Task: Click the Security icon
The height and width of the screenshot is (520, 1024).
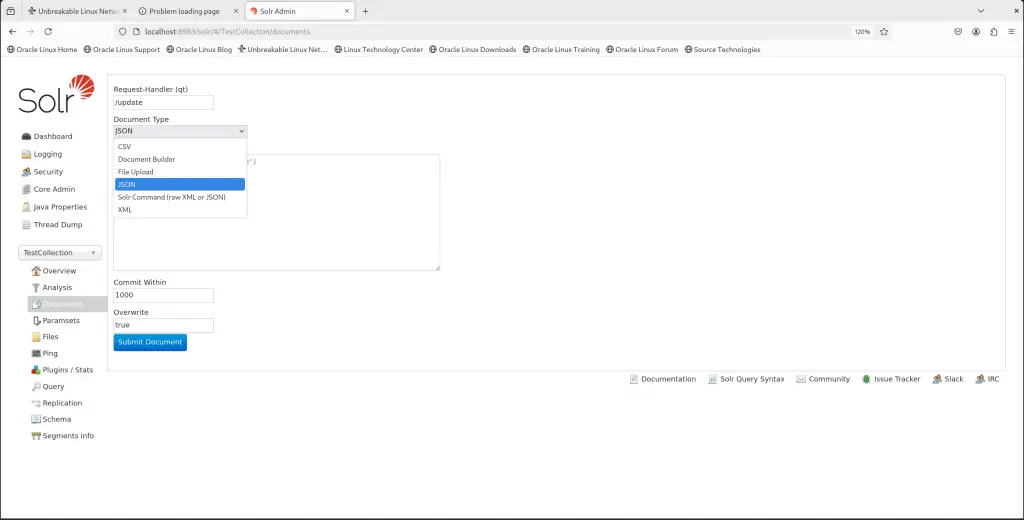Action: pyautogui.click(x=26, y=172)
